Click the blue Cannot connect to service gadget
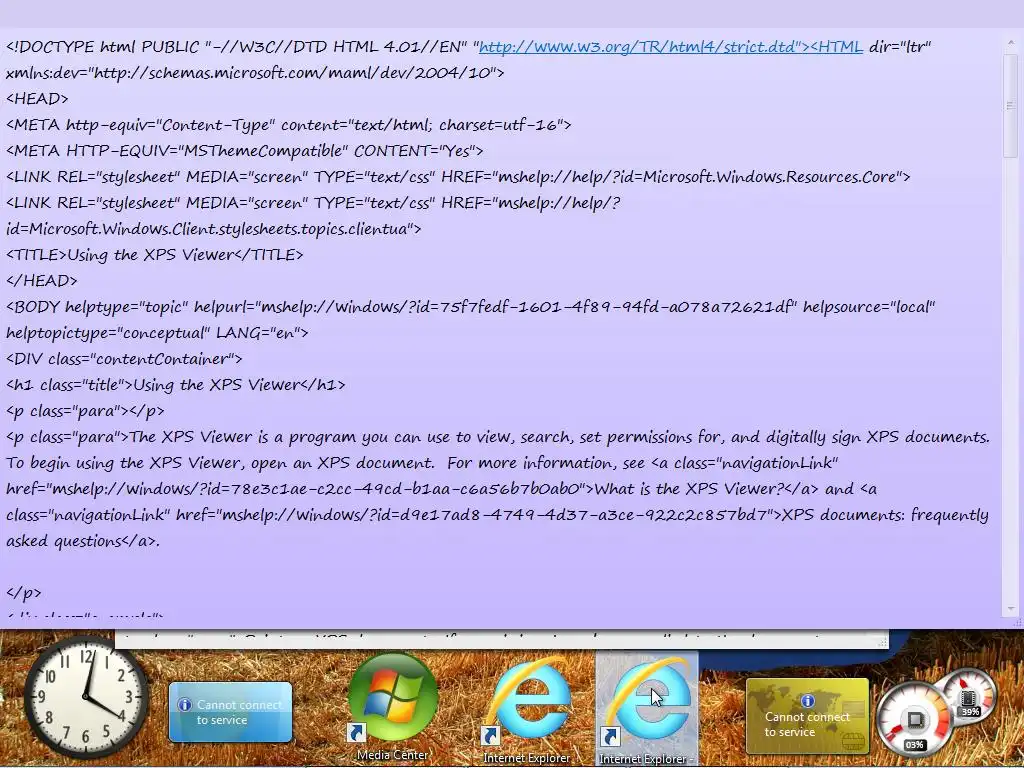Image resolution: width=1024 pixels, height=768 pixels. point(231,712)
